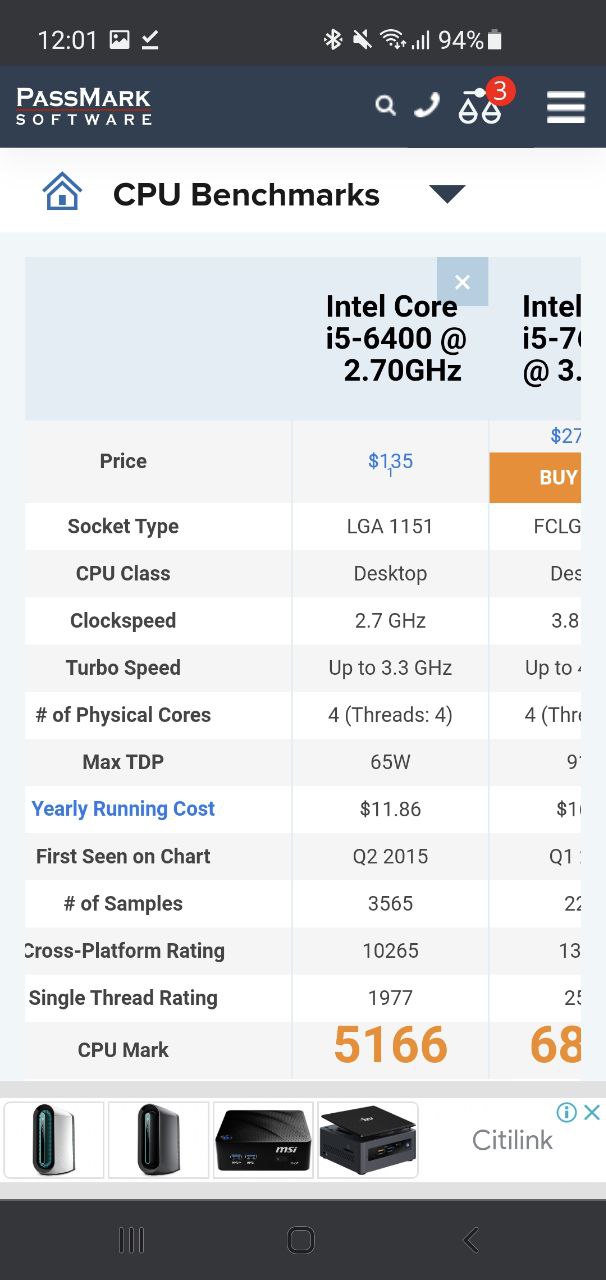The width and height of the screenshot is (606, 1280).
Task: Close the ad banner X icon
Action: point(592,1113)
